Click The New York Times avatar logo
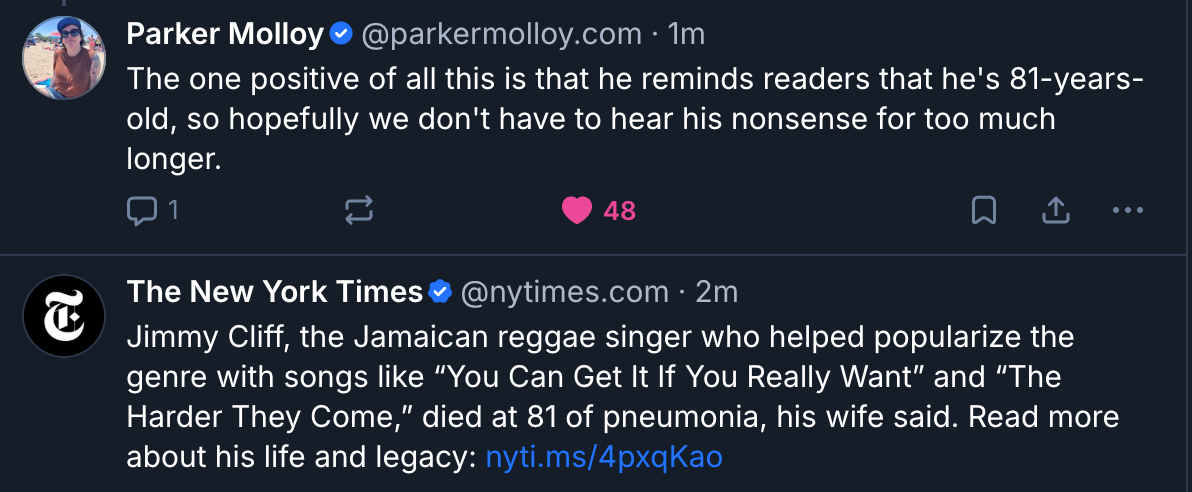This screenshot has height=492, width=1192. pos(63,315)
